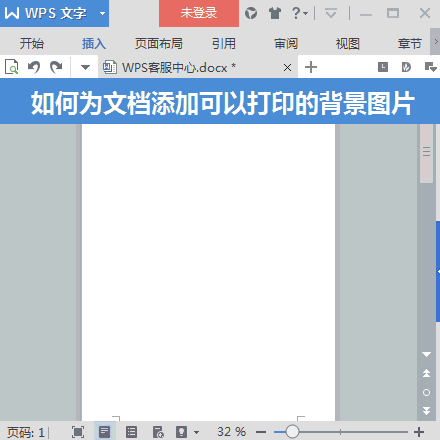Open the WPS cloud service icon
Screen dimensions: 440x440
(x=251, y=13)
